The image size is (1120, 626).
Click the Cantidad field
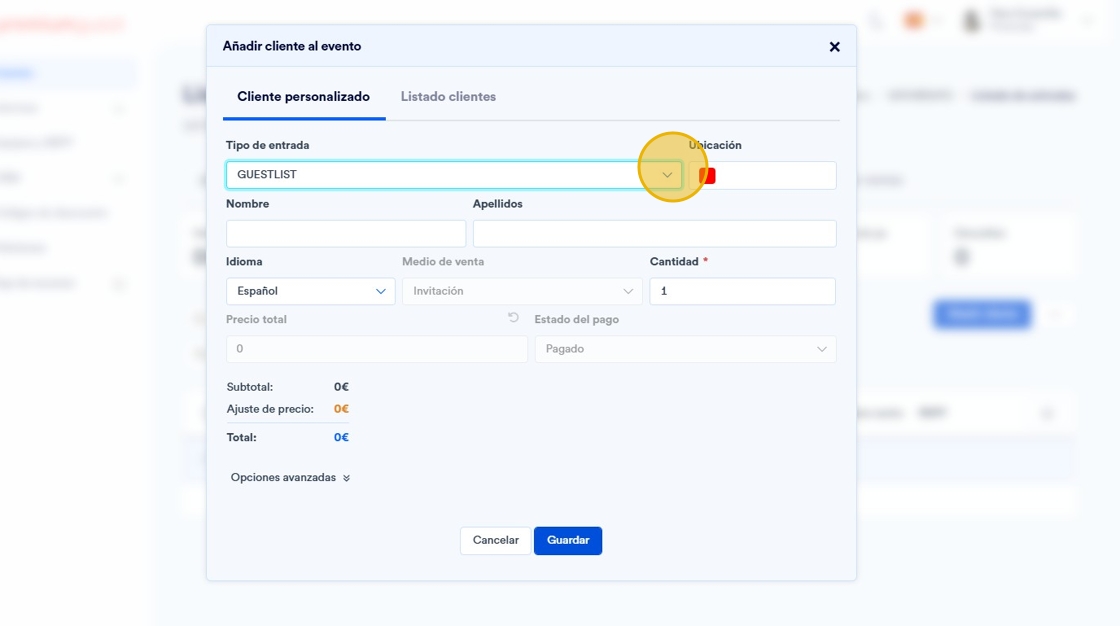742,292
